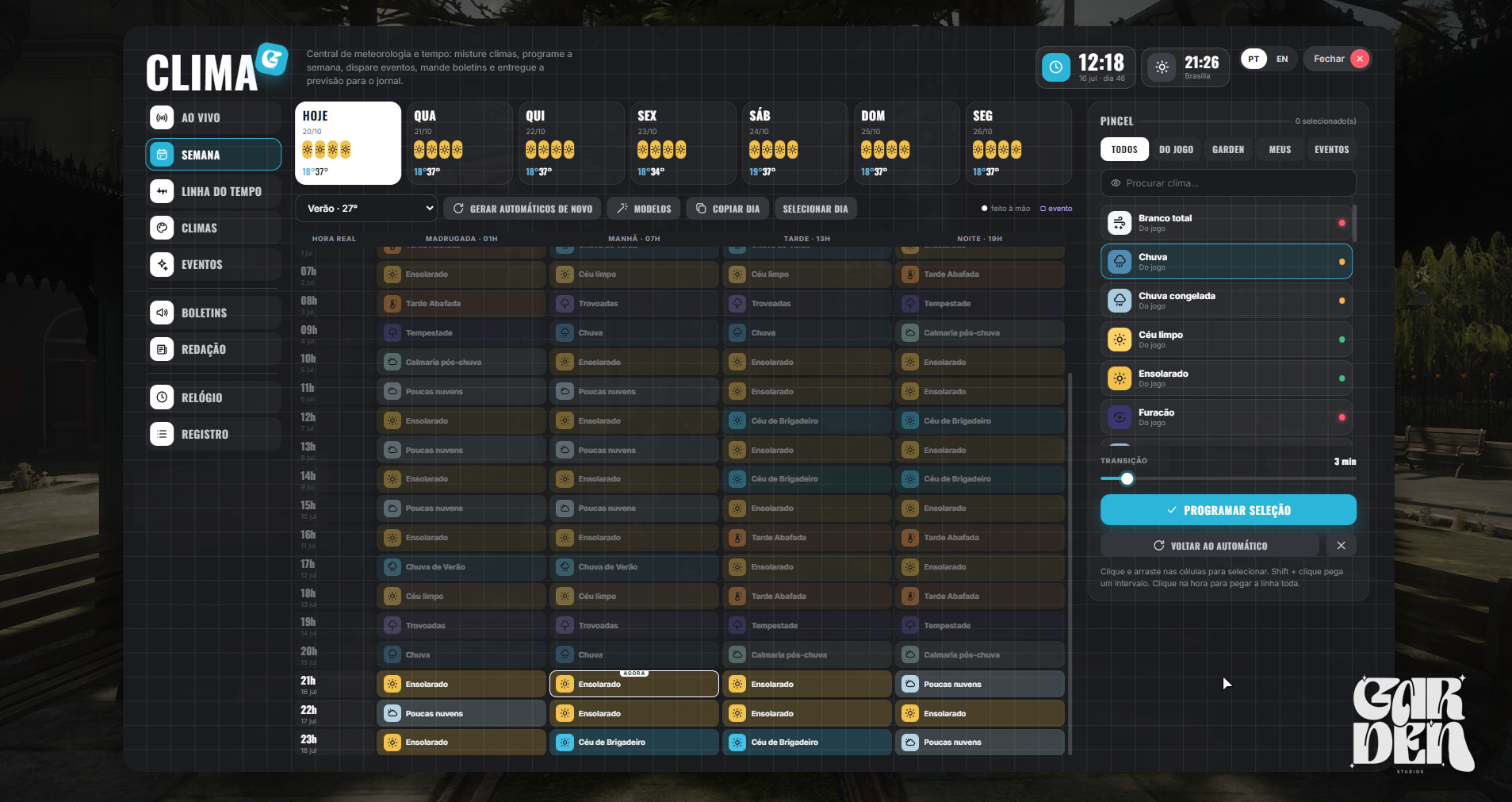Select the 23h Noite Poucas nuvens cell
The height and width of the screenshot is (802, 1512).
(x=980, y=743)
